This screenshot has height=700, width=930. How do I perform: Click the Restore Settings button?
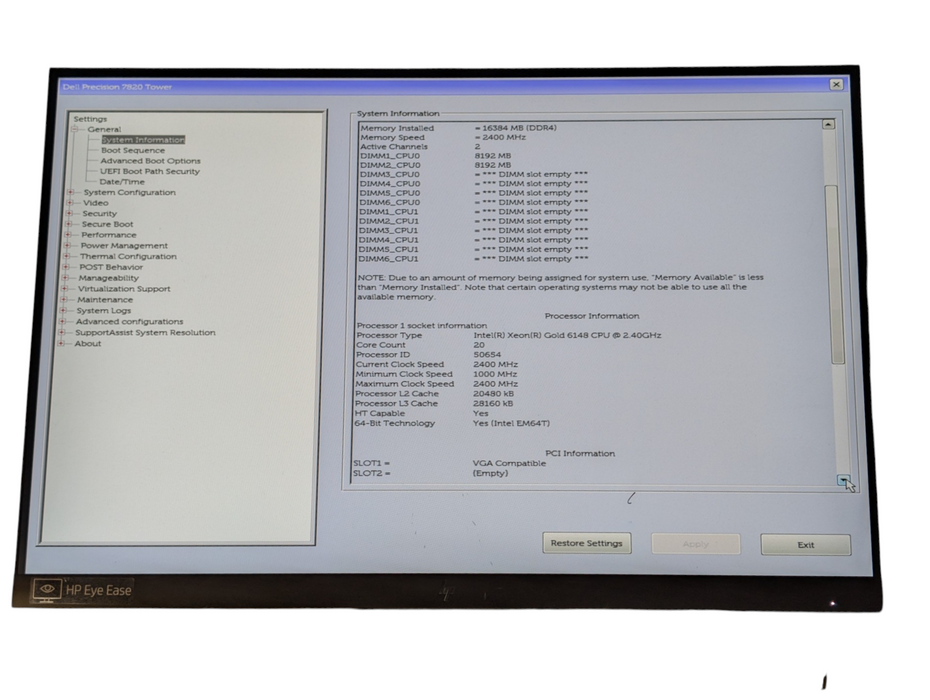[x=587, y=543]
